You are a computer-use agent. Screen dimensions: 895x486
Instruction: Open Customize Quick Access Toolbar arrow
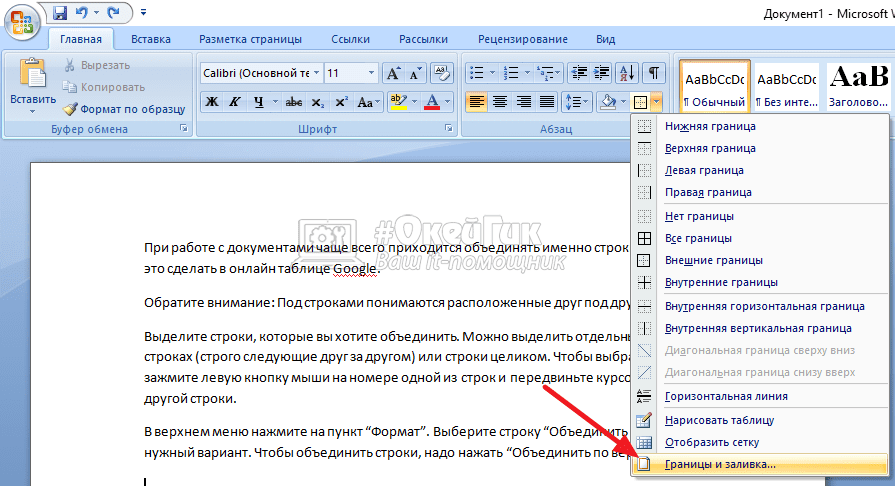pyautogui.click(x=143, y=12)
